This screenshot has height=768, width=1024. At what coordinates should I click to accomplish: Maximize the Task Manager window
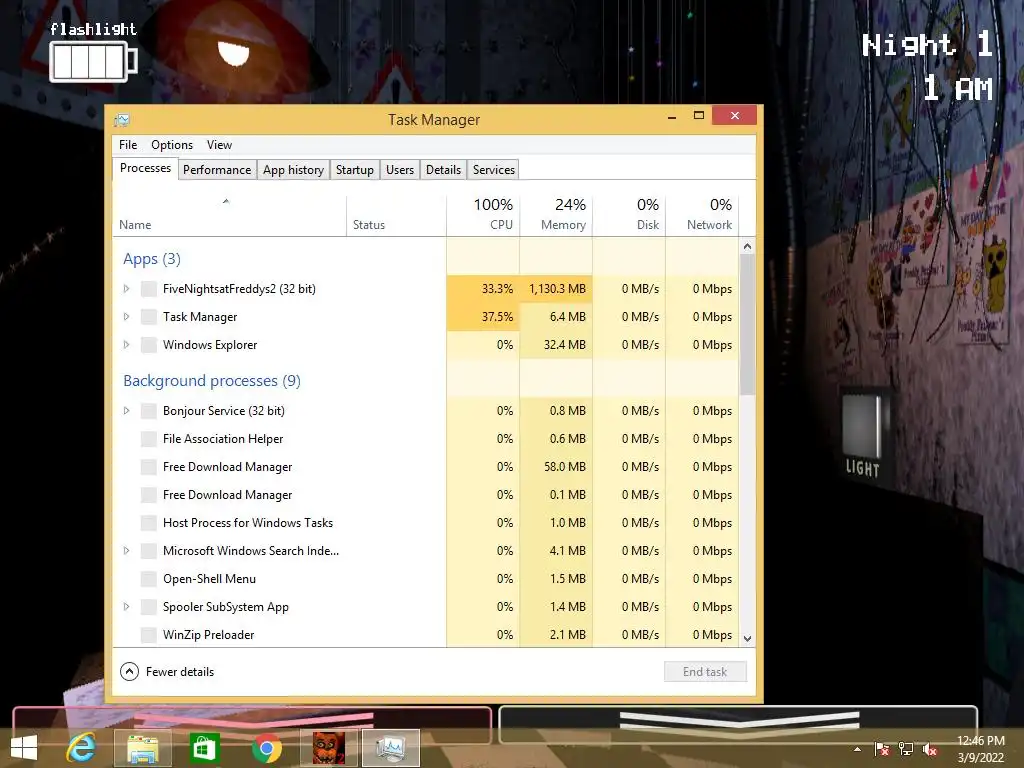coord(698,116)
